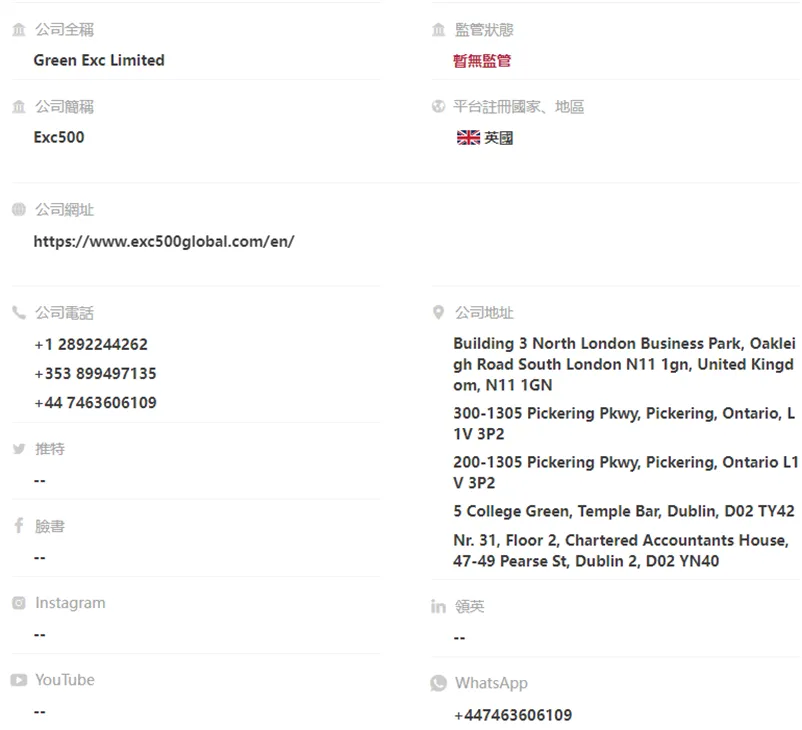Click the United Kingdom flag
The image size is (802, 730).
(468, 138)
